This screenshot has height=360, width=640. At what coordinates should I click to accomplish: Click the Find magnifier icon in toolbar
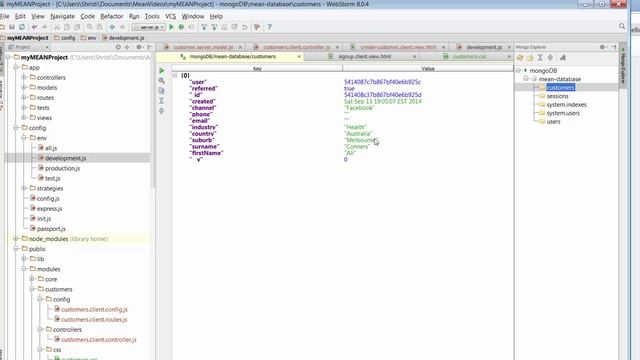89,27
